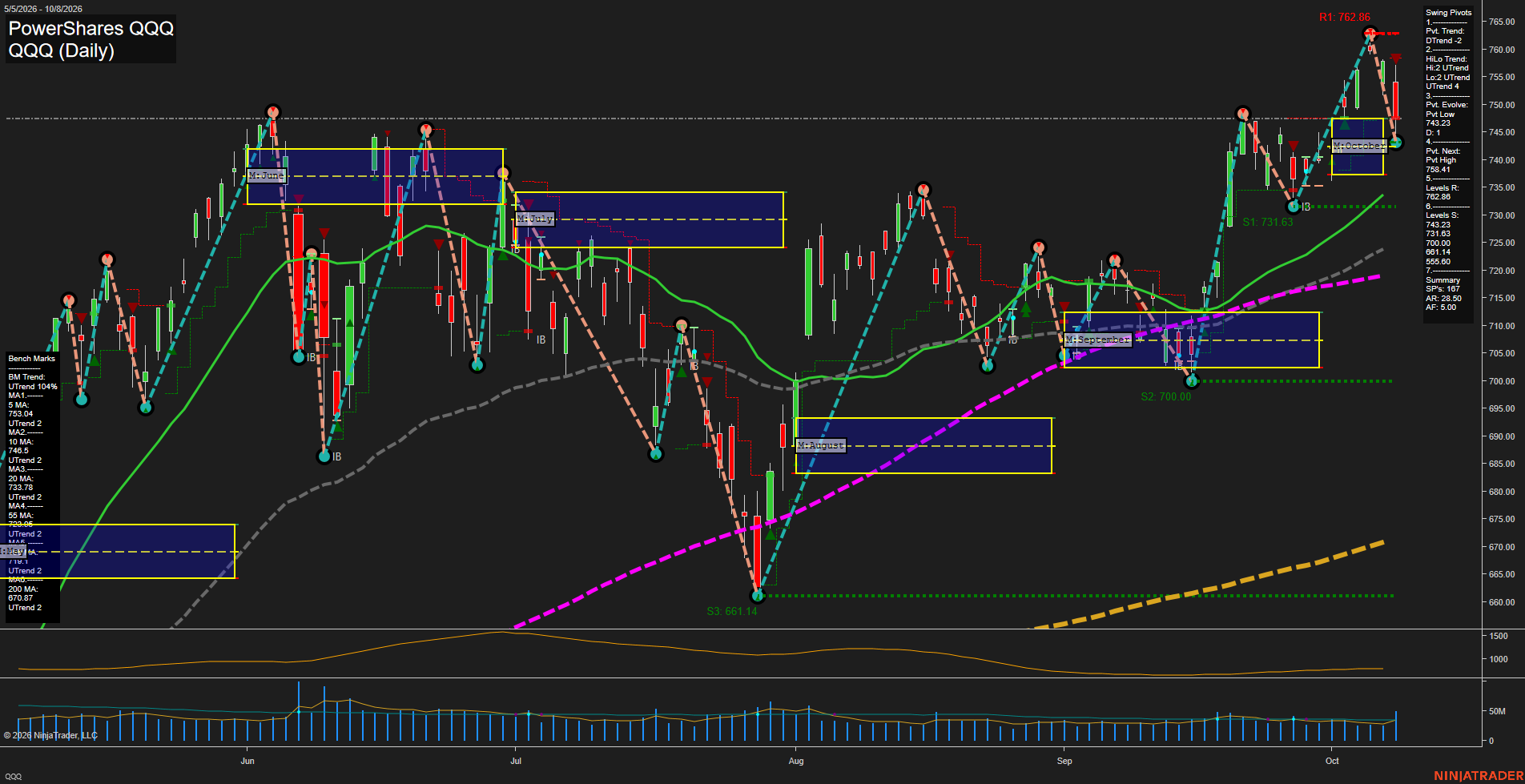
Task: Click the 20 MA: label
Action: pos(21,479)
